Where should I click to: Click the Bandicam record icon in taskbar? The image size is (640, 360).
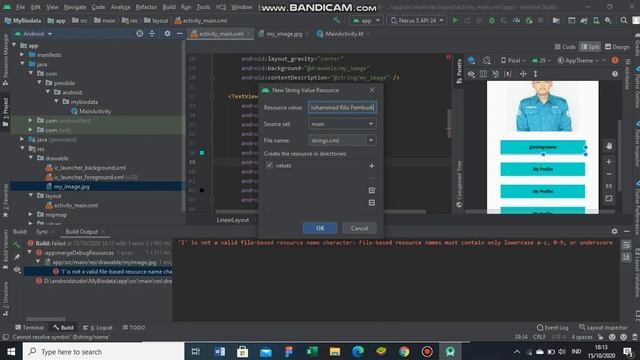[x=427, y=351]
